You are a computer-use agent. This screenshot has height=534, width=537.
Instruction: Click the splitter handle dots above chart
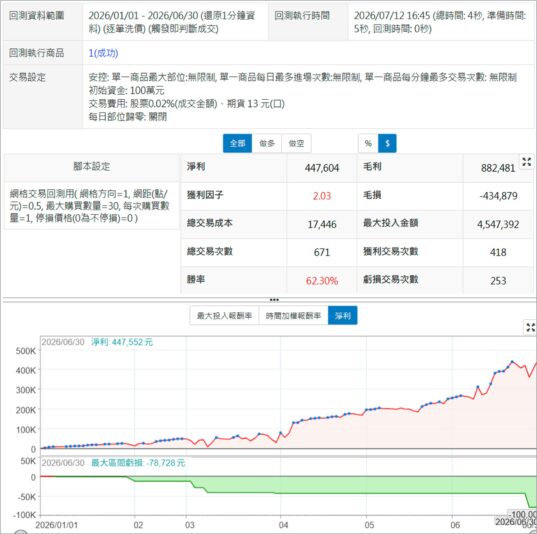click(x=274, y=300)
